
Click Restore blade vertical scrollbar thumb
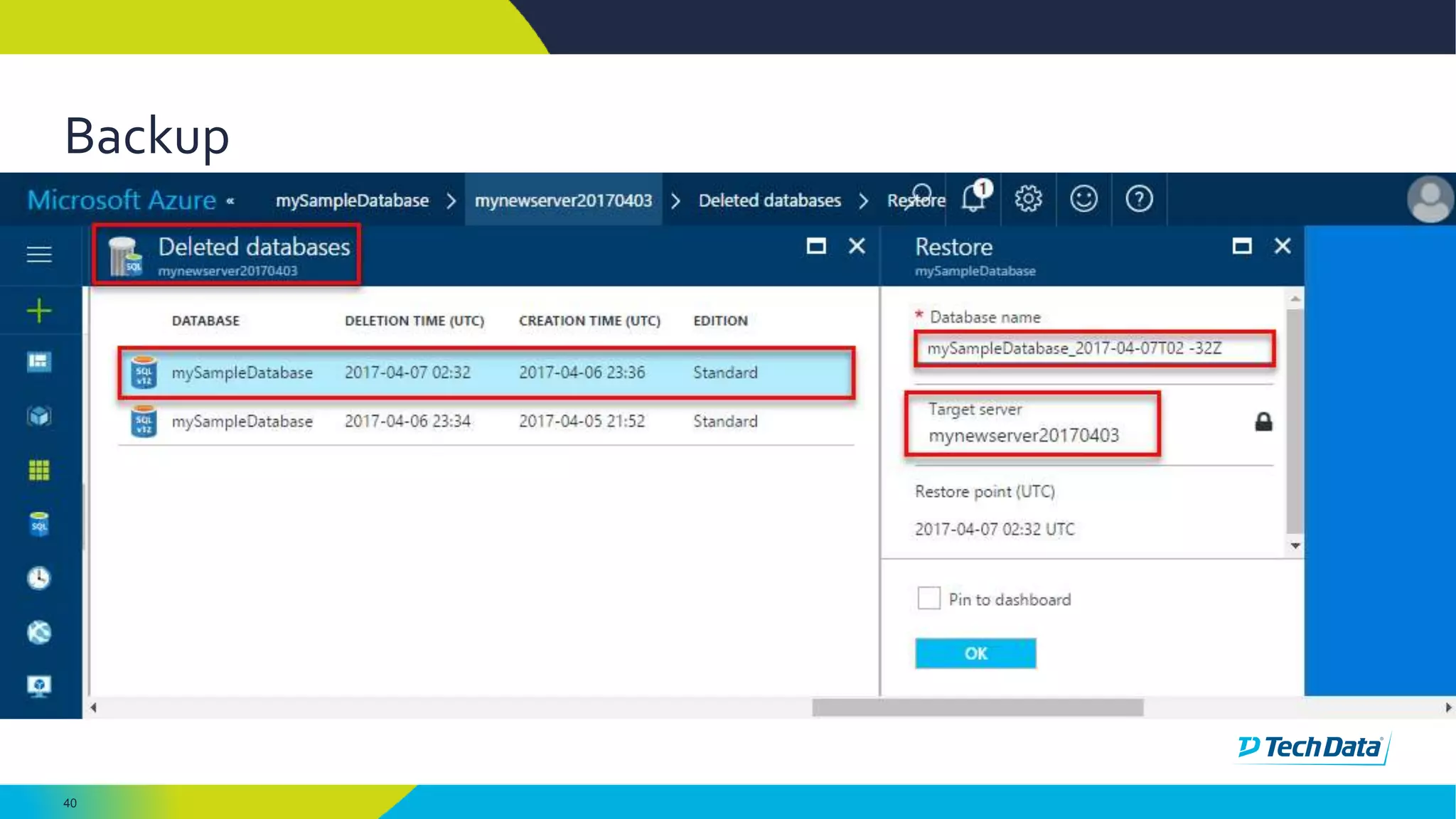1295,421
